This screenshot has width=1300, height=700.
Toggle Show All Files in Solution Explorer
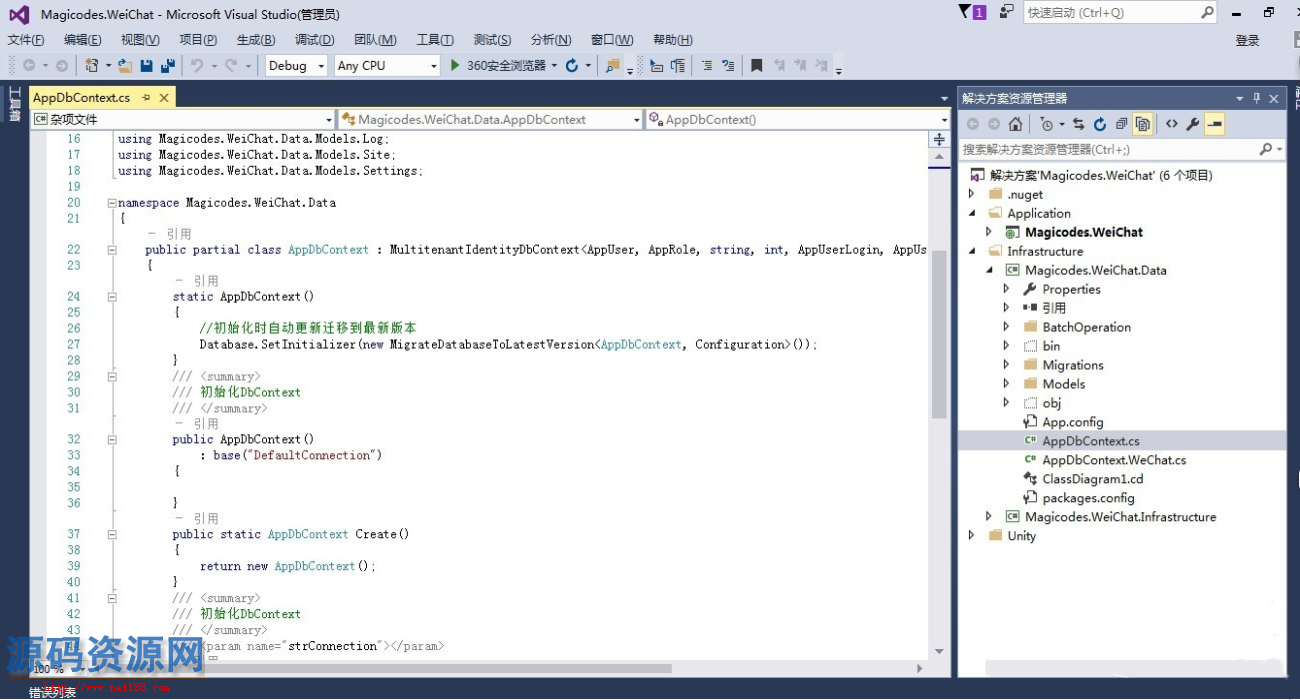coord(1143,124)
